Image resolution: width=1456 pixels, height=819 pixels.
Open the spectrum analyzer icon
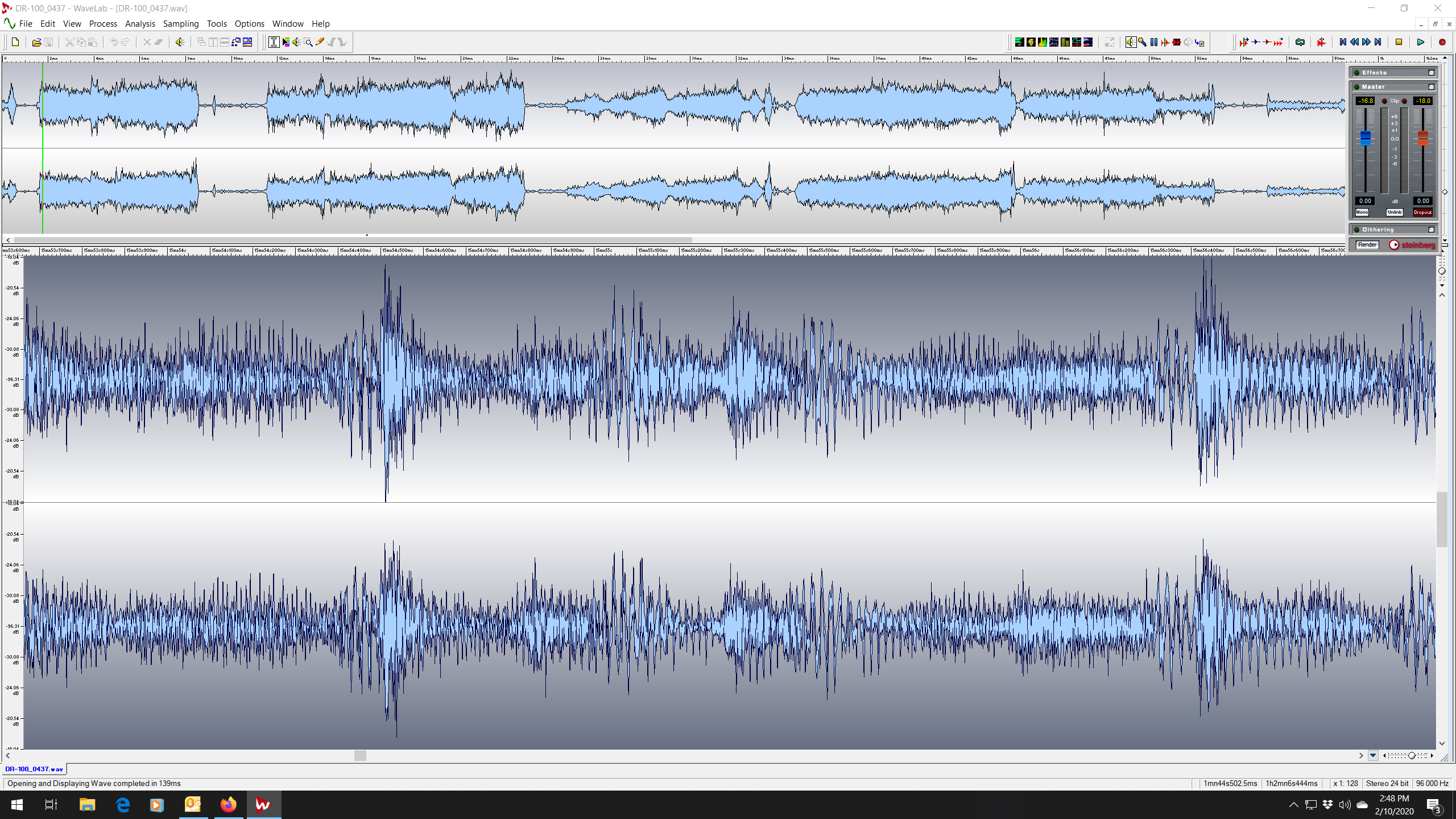coord(1043,42)
